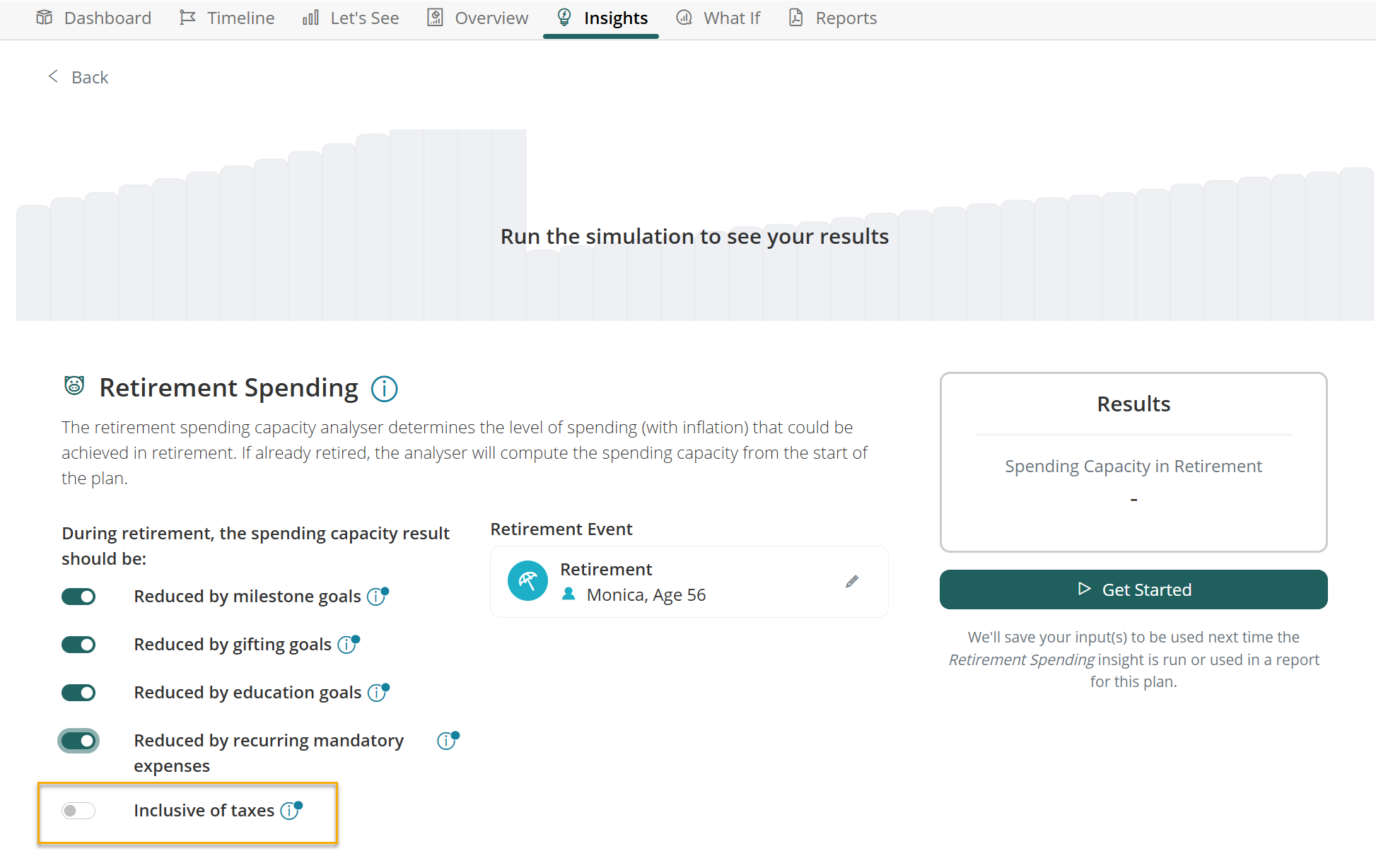Image resolution: width=1376 pixels, height=868 pixels.
Task: Go Back to the previous page
Action: pos(78,77)
